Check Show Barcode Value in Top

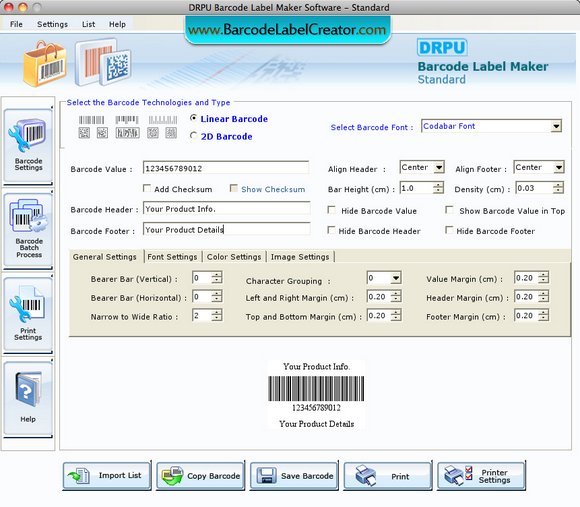pyautogui.click(x=449, y=210)
